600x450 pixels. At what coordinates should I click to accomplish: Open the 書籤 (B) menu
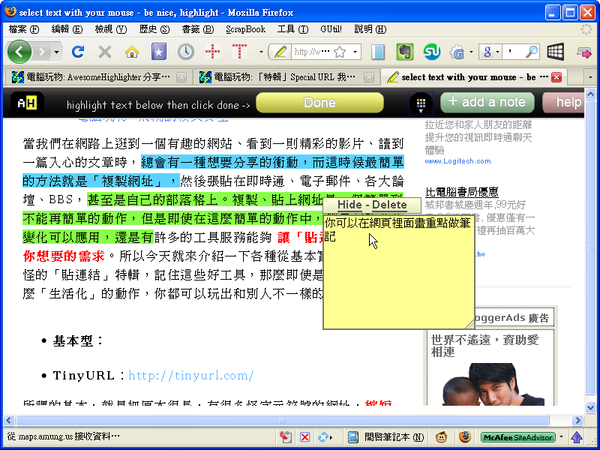[x=197, y=29]
